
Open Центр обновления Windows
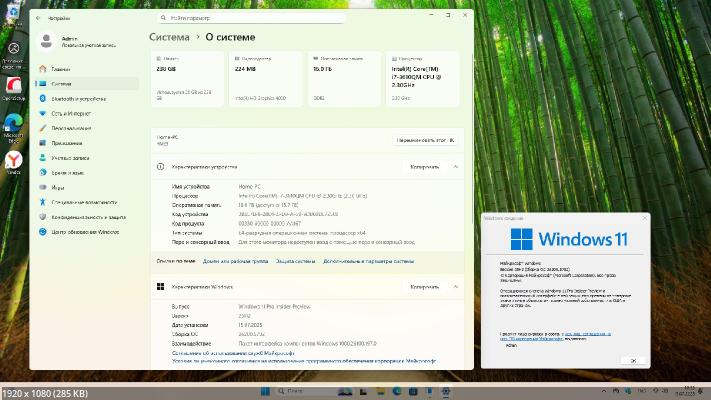(86, 232)
